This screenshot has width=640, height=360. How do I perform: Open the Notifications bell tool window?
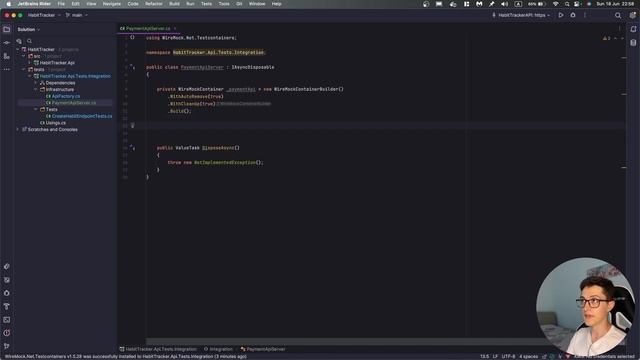(x=633, y=29)
